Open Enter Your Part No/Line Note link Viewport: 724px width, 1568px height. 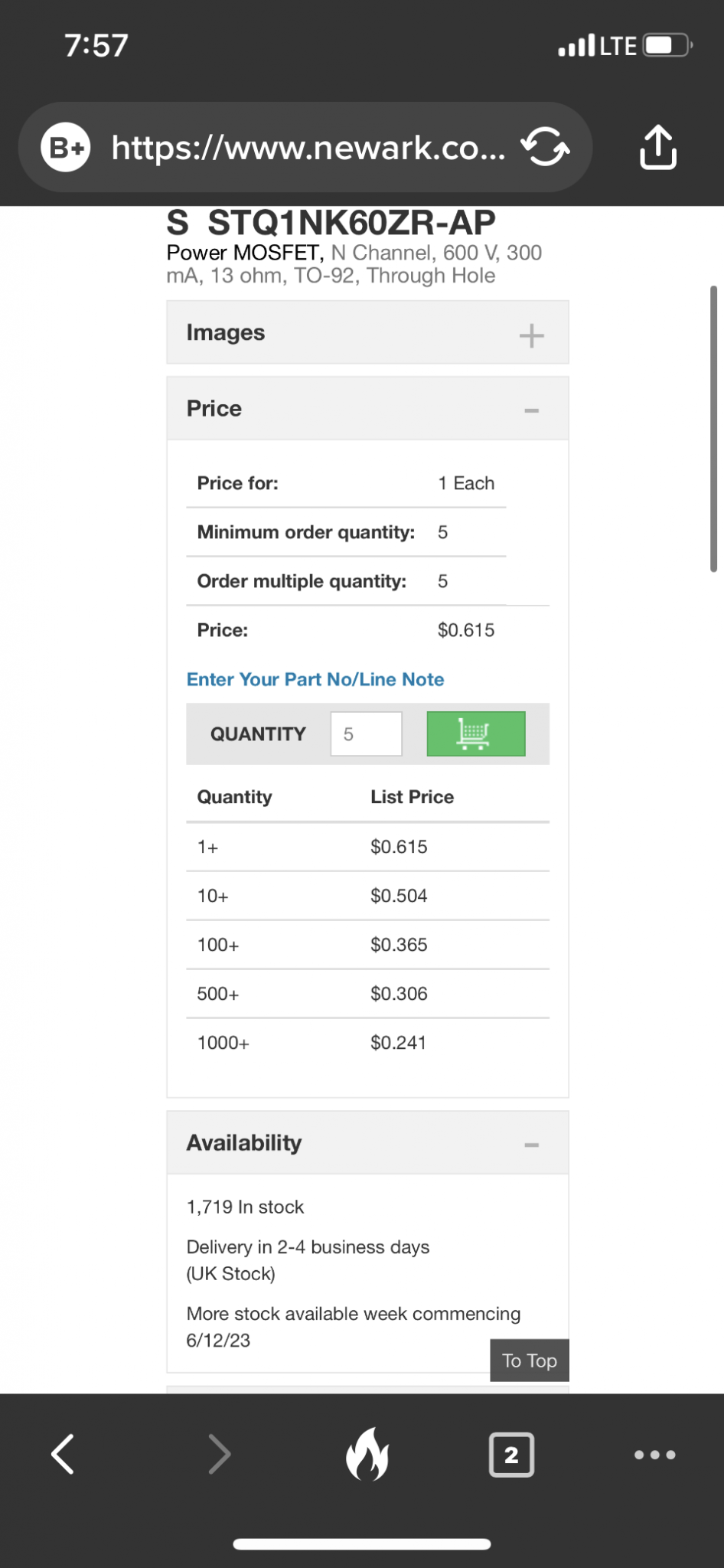[315, 679]
